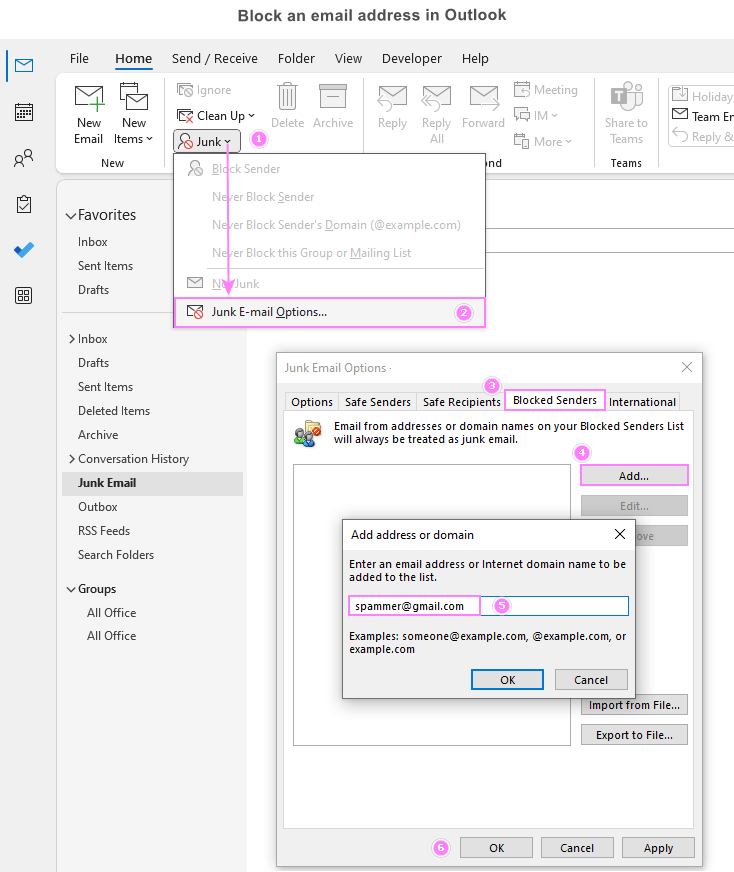The image size is (734, 872).
Task: Switch to Safe Recipients tab
Action: [x=462, y=402]
